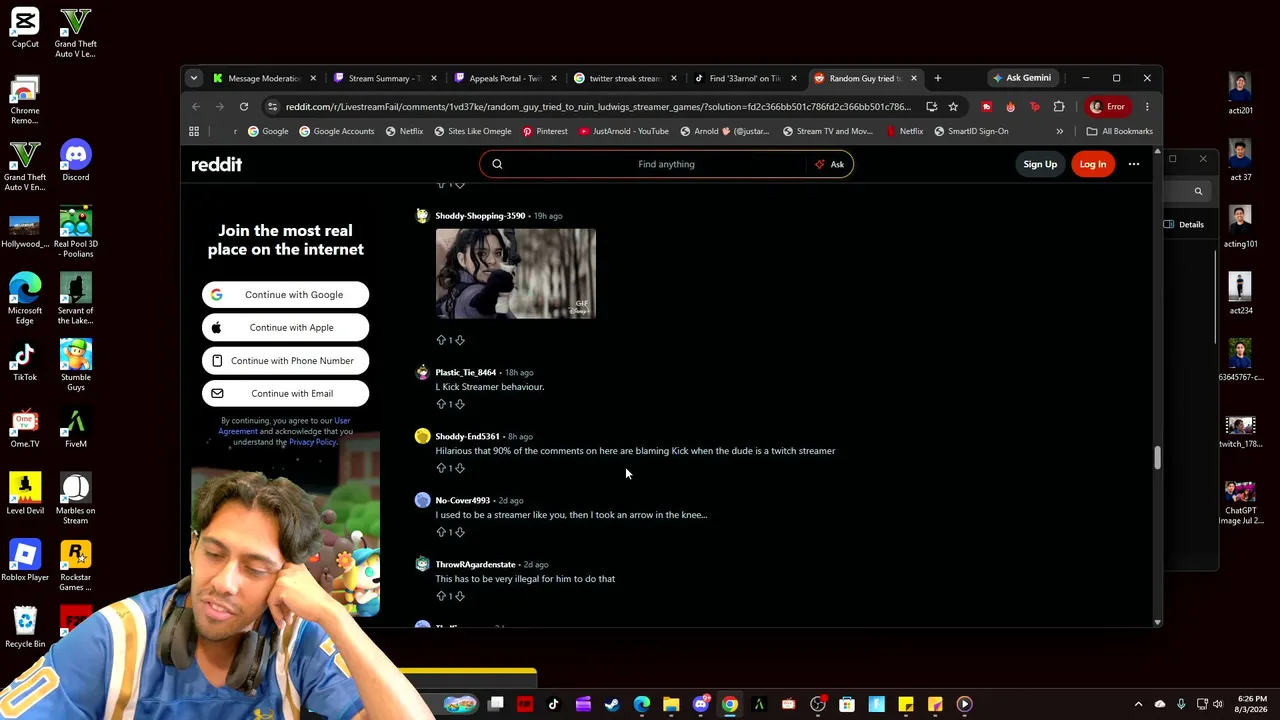
Task: Upvote the Plastic_Tie_8464 comment
Action: coord(441,404)
